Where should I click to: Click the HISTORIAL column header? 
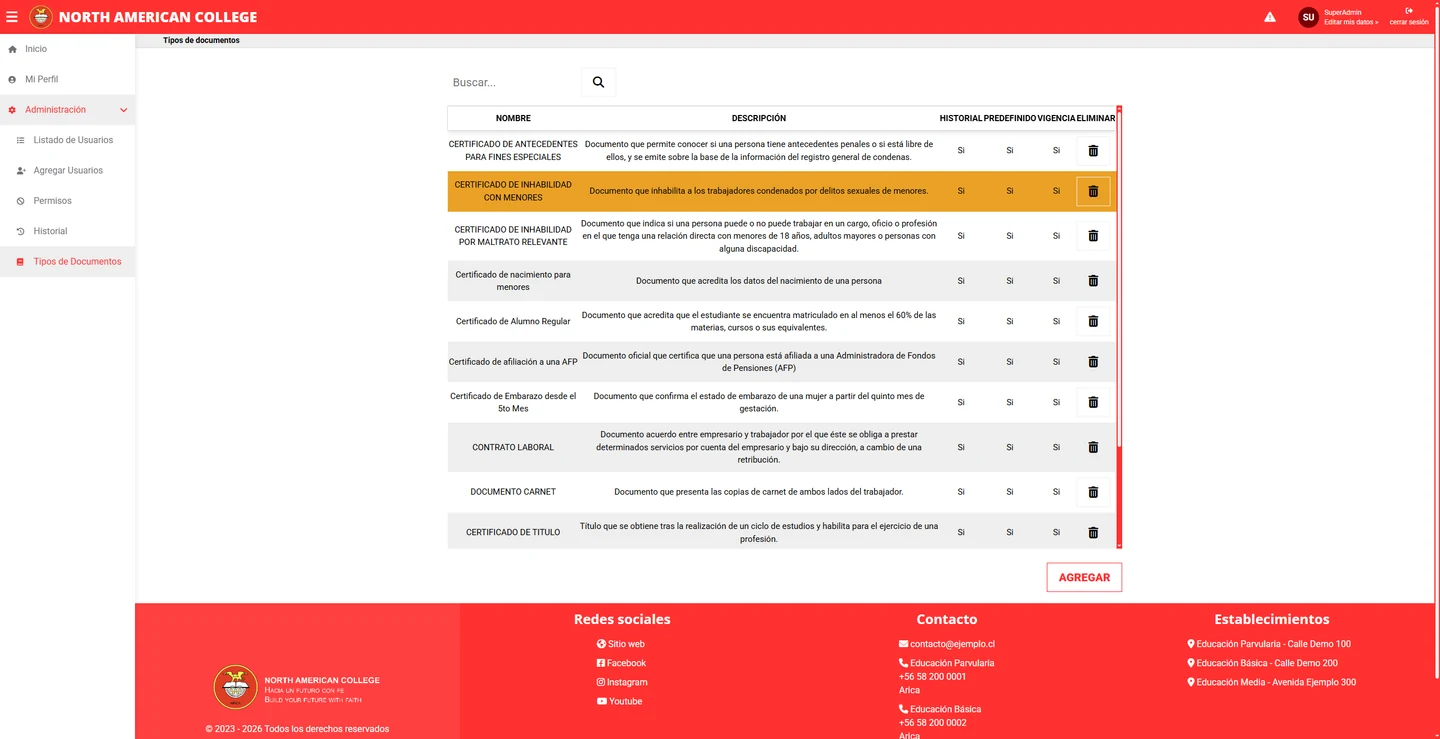click(x=961, y=118)
